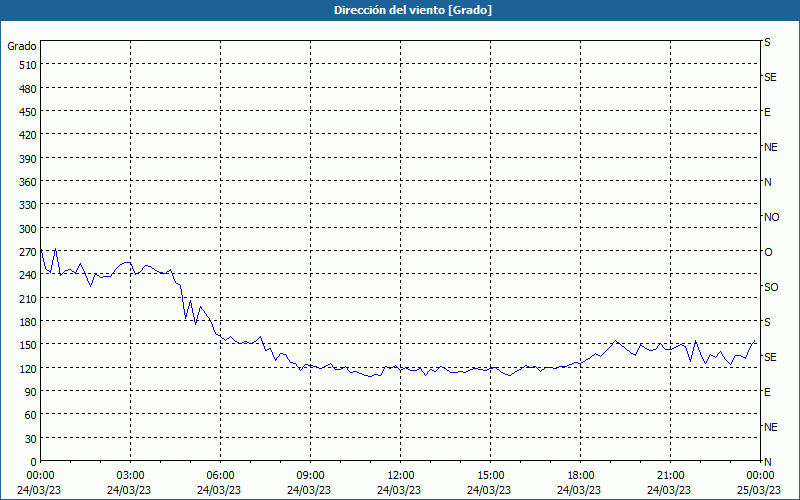Select the 06:00 x-axis time label
This screenshot has width=800, height=500.
coord(220,476)
